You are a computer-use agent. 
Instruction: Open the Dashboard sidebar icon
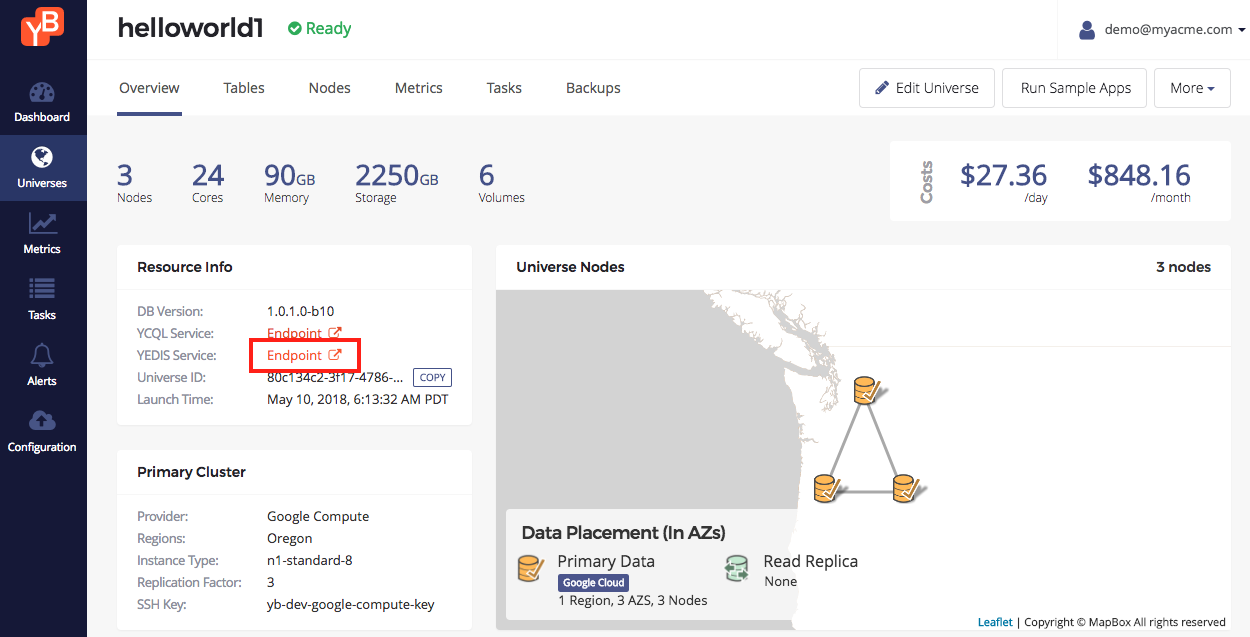pos(42,93)
